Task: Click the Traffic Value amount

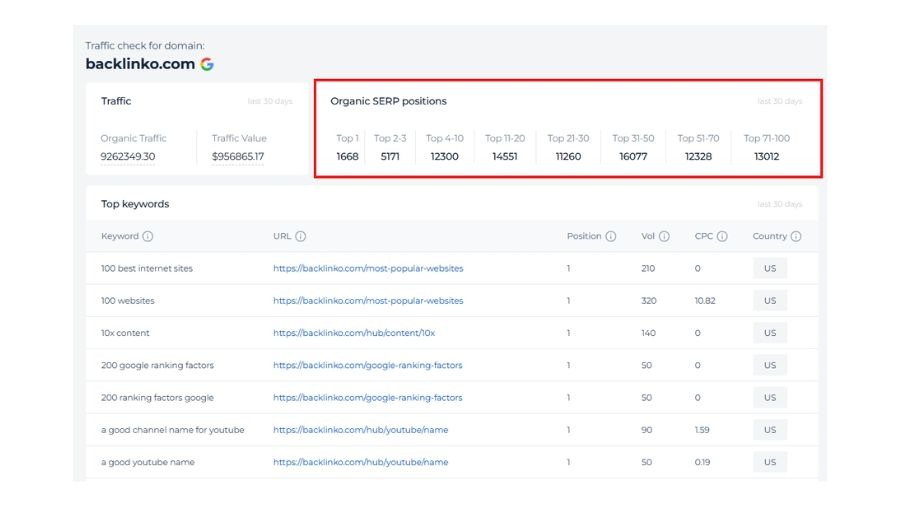Action: 238,157
